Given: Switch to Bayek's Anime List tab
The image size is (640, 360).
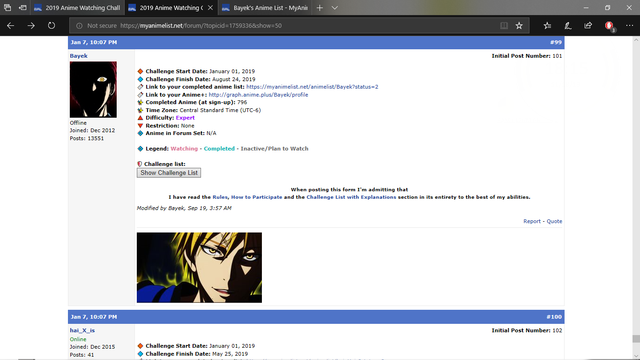Looking at the screenshot, I should pos(265,8).
